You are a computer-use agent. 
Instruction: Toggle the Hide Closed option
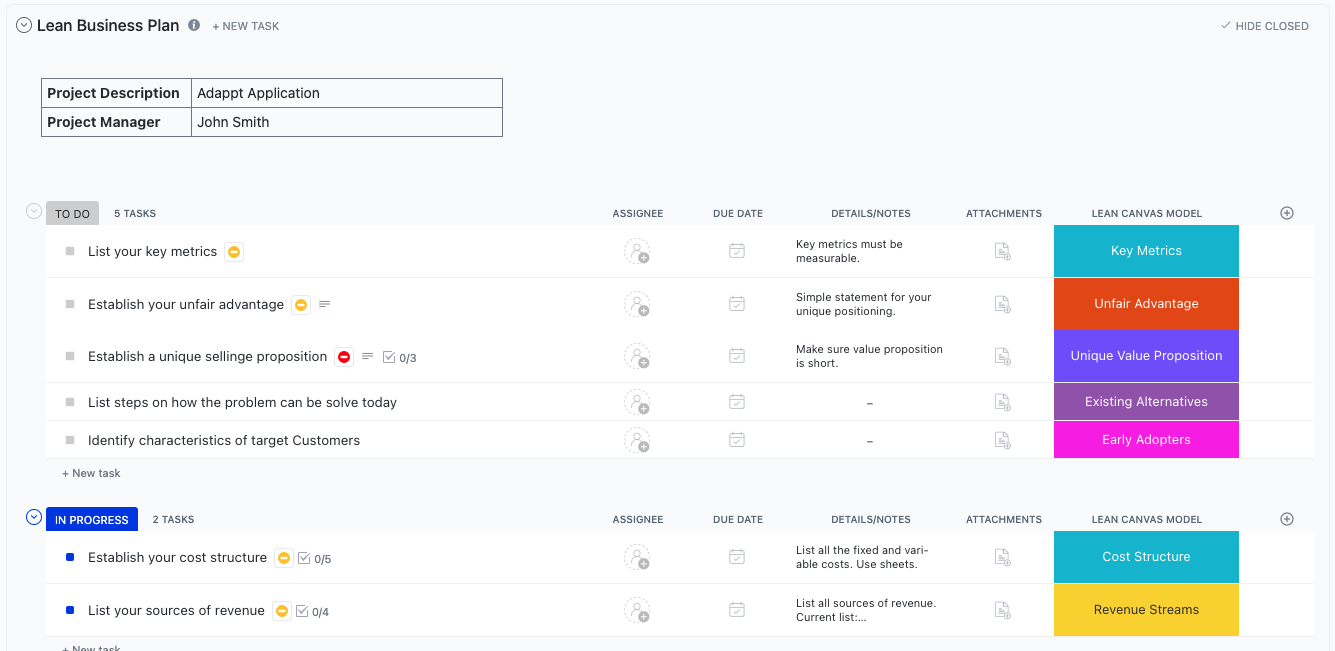[1265, 26]
